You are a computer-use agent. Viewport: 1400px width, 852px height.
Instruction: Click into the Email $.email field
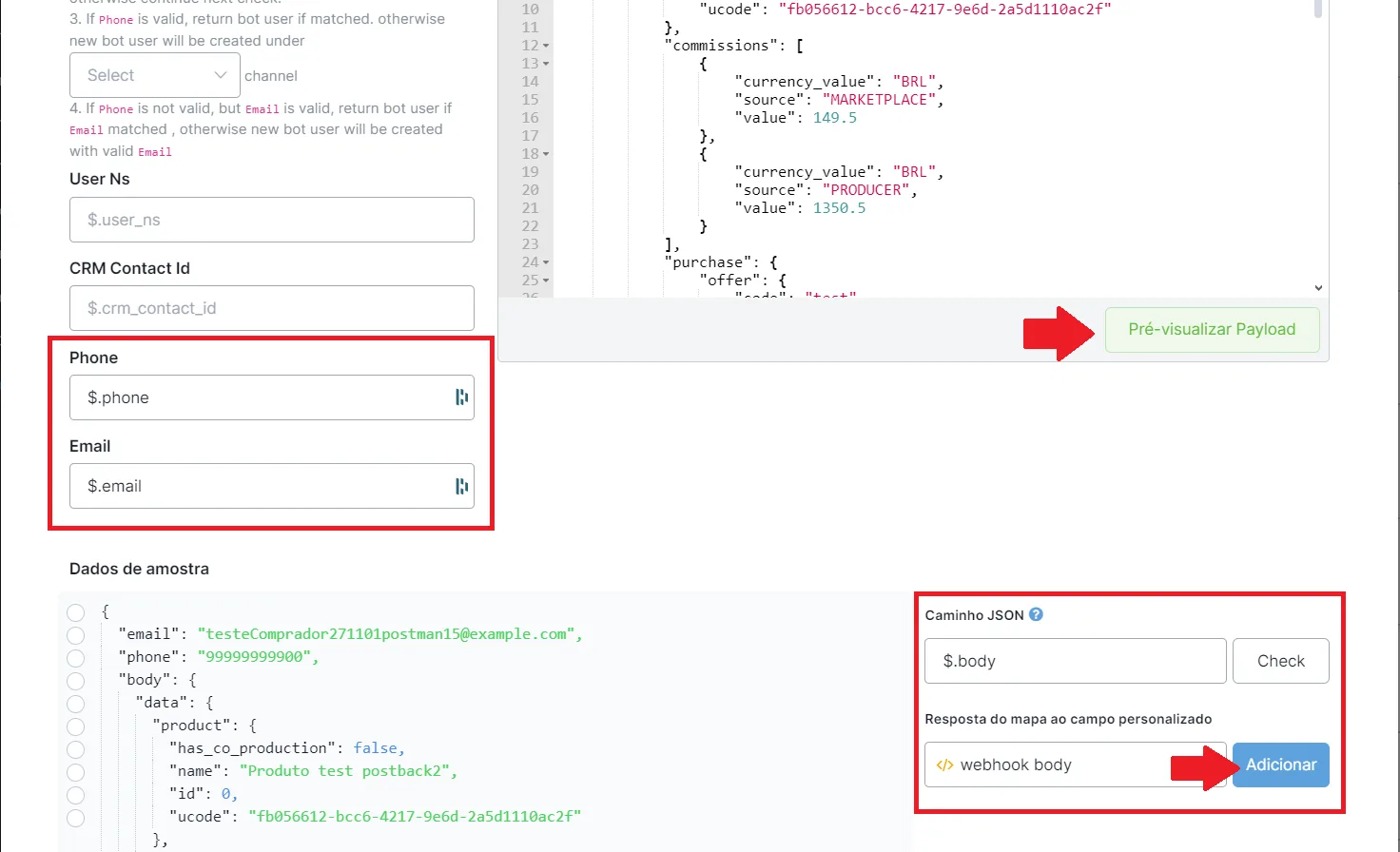[272, 486]
